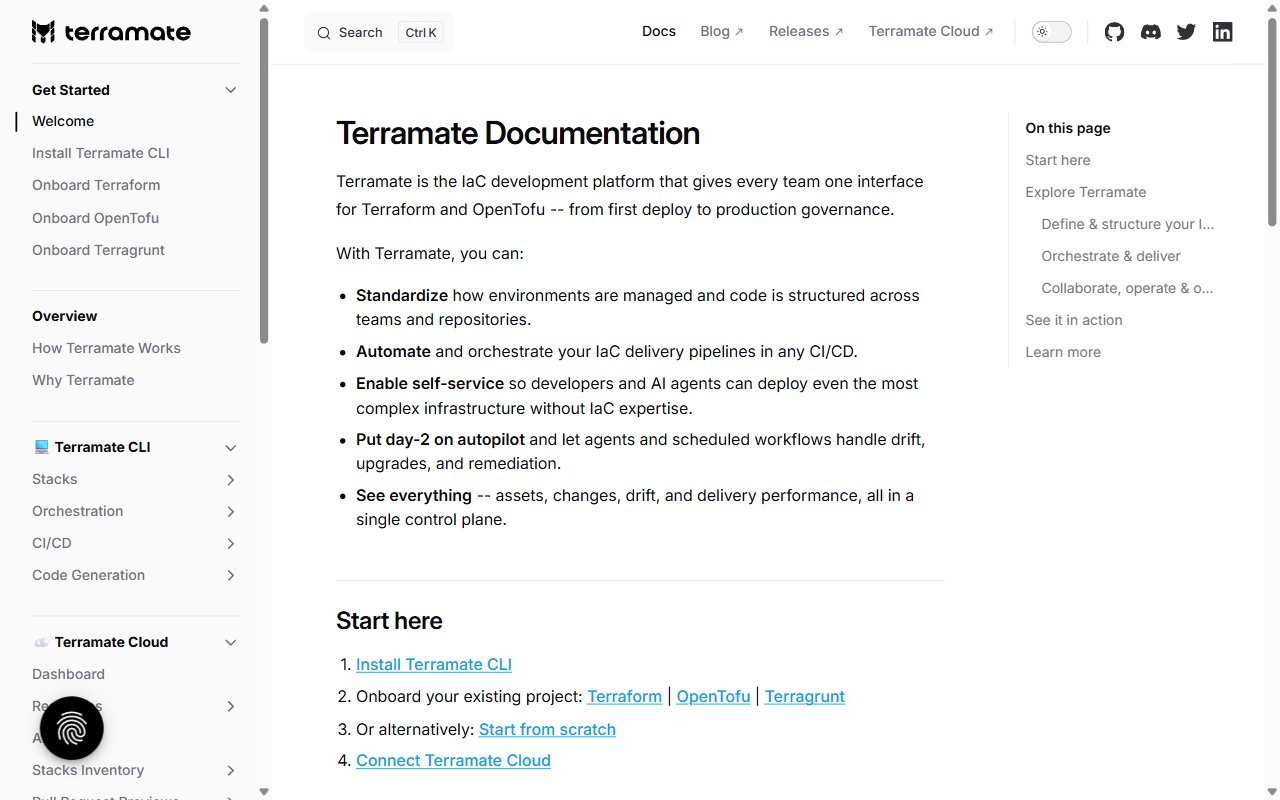Open Why Terramate in the sidebar

pos(83,380)
